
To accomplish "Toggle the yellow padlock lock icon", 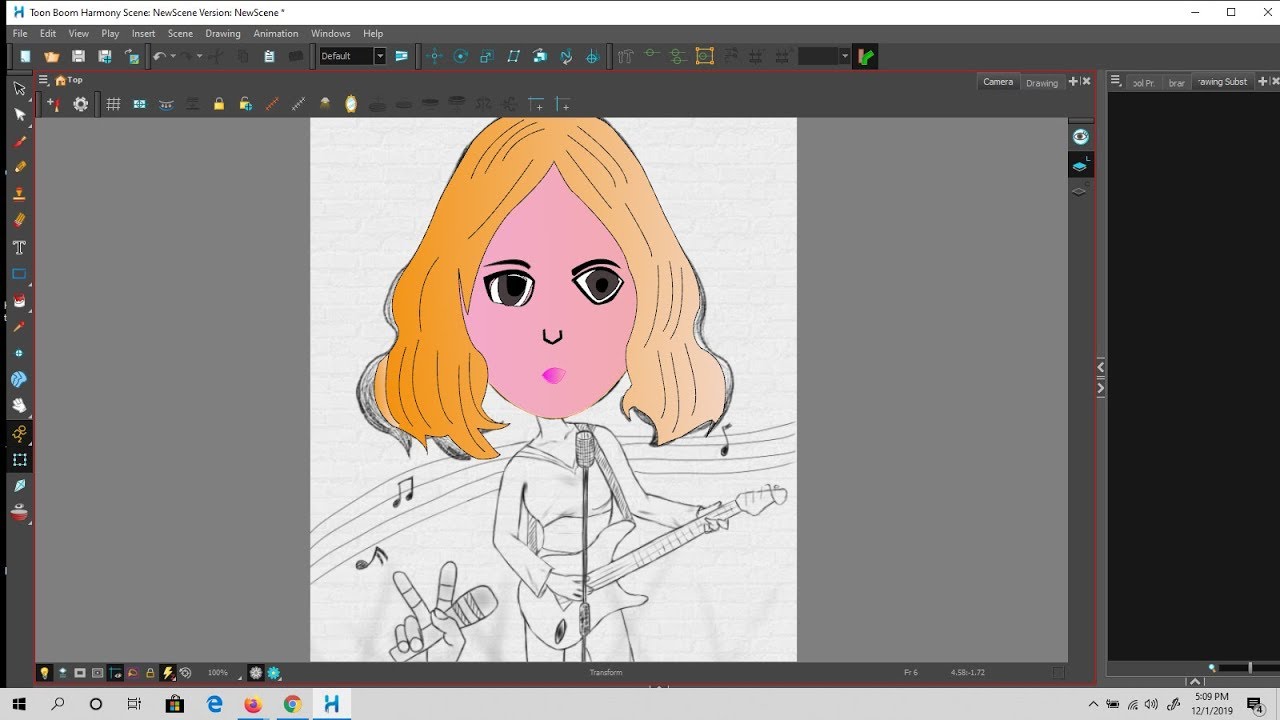I will (219, 104).
